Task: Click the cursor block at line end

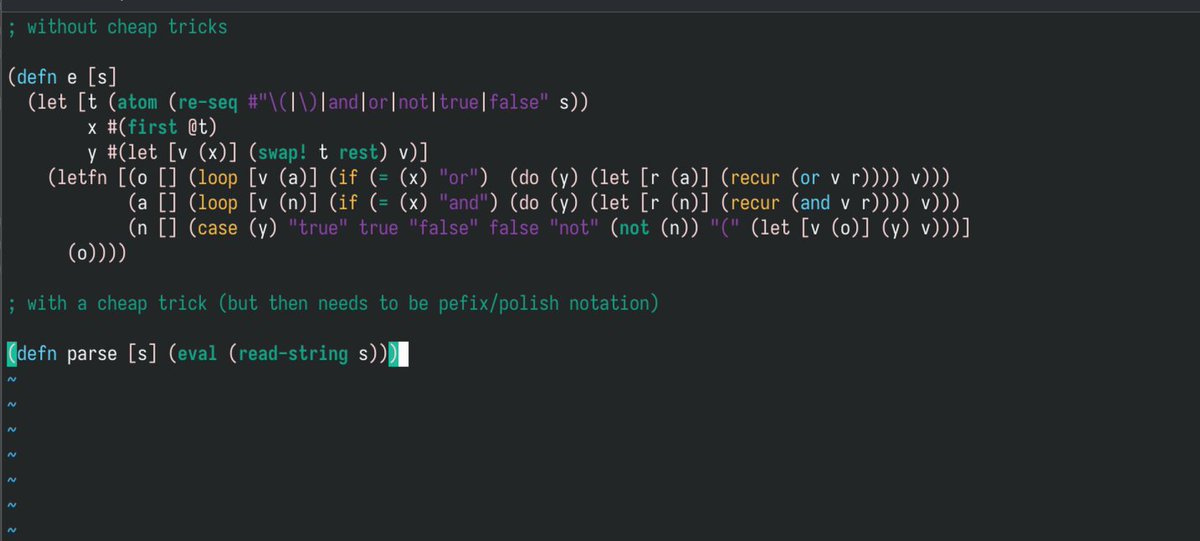Action: (x=404, y=353)
